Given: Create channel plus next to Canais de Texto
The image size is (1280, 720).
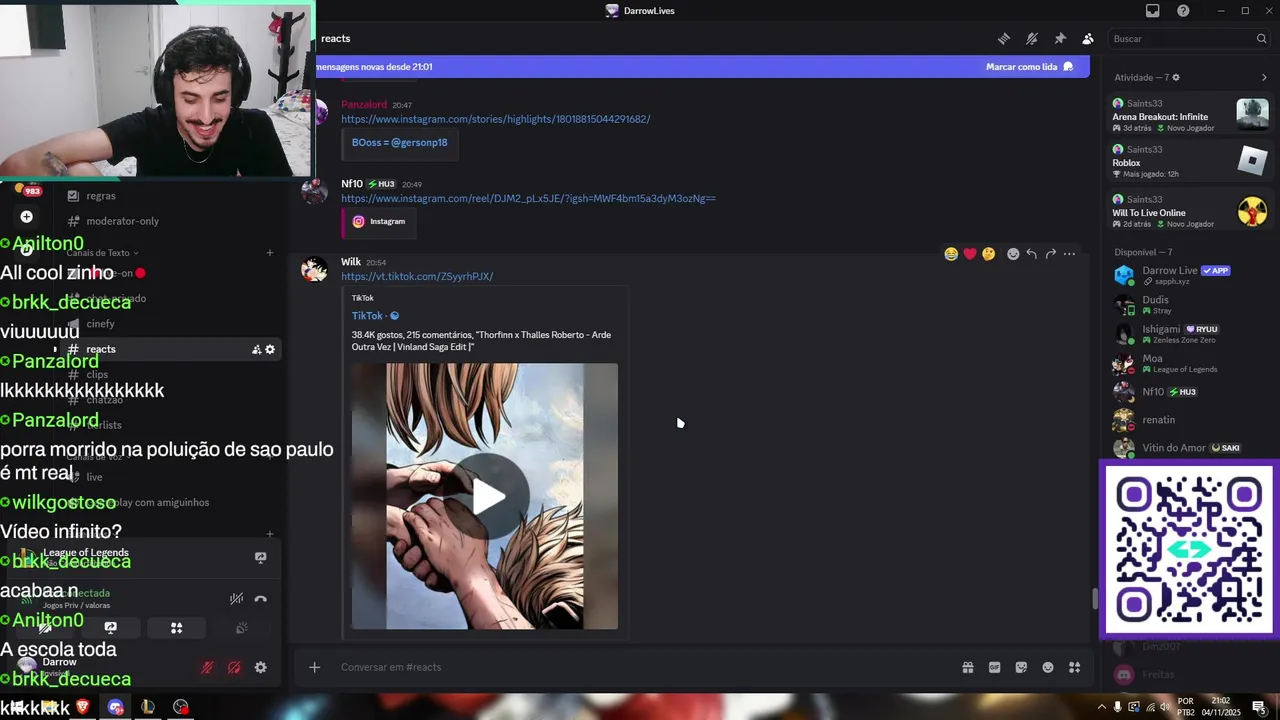Looking at the screenshot, I should [270, 253].
